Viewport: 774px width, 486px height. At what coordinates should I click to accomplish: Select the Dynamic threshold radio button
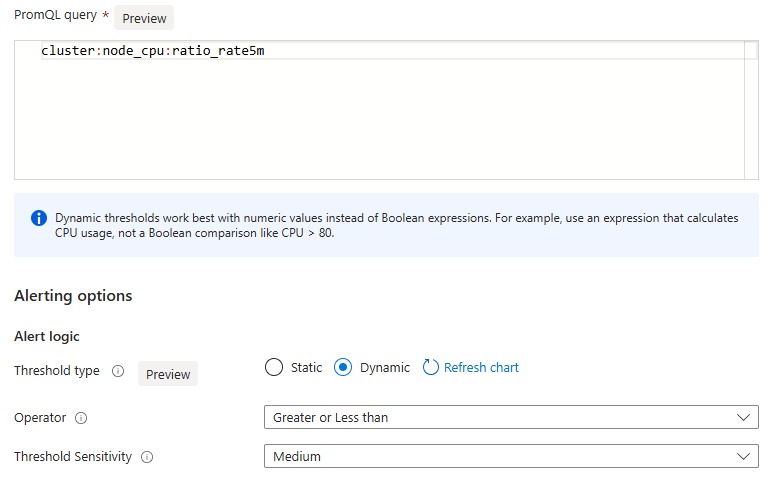[x=343, y=367]
